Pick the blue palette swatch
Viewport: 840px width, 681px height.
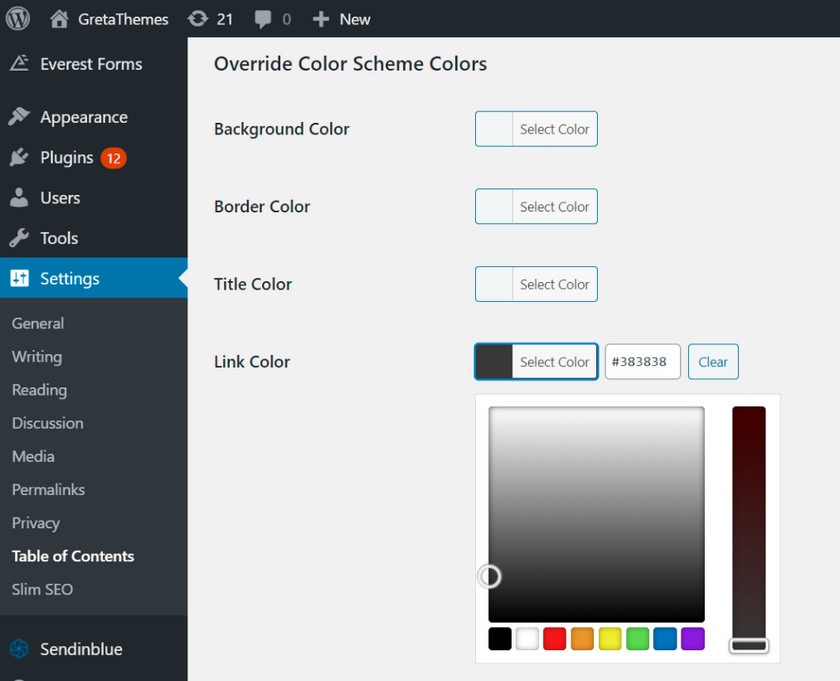665,639
